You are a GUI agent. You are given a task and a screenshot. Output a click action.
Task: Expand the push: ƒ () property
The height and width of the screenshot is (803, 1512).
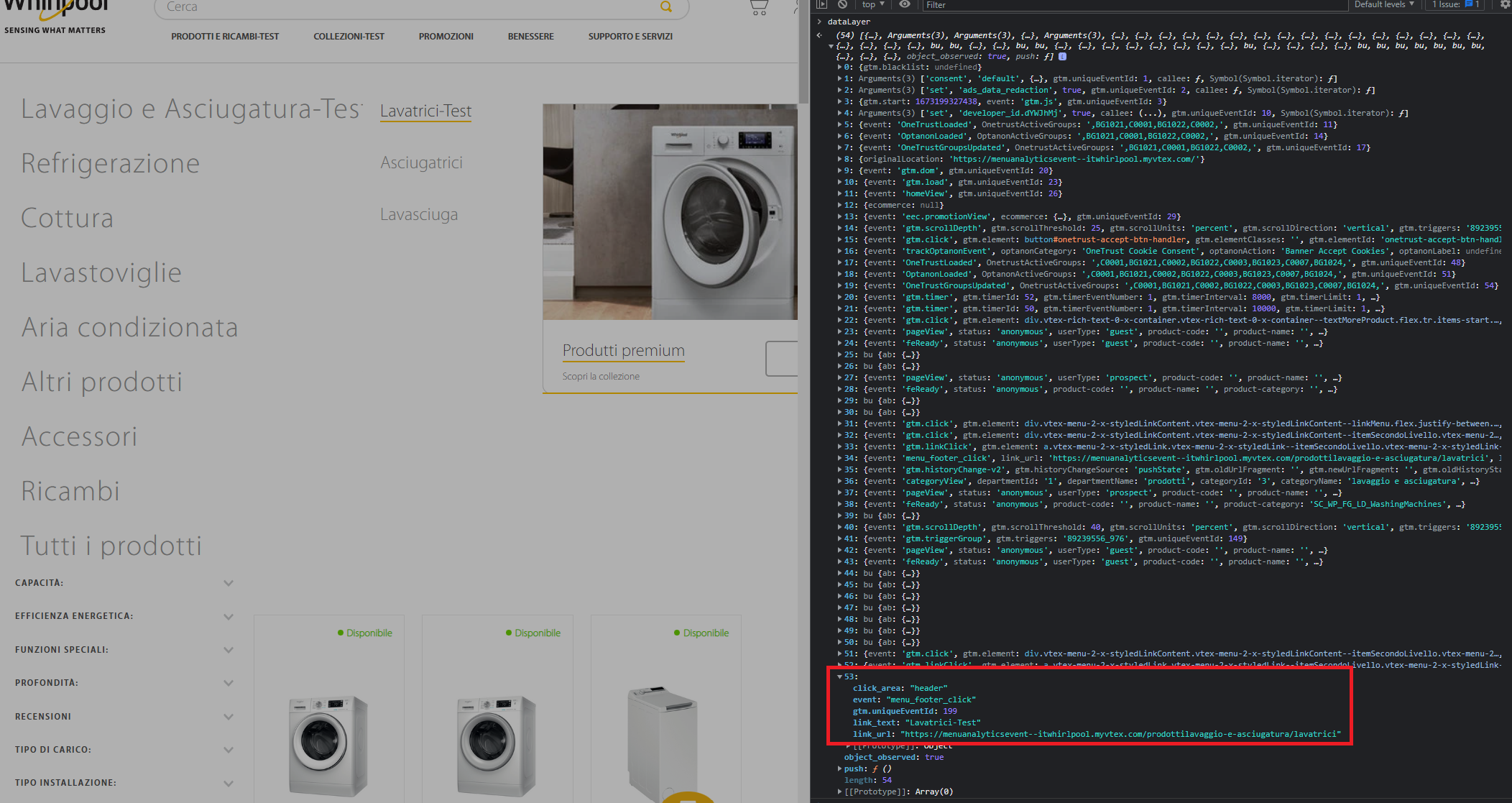click(x=839, y=769)
